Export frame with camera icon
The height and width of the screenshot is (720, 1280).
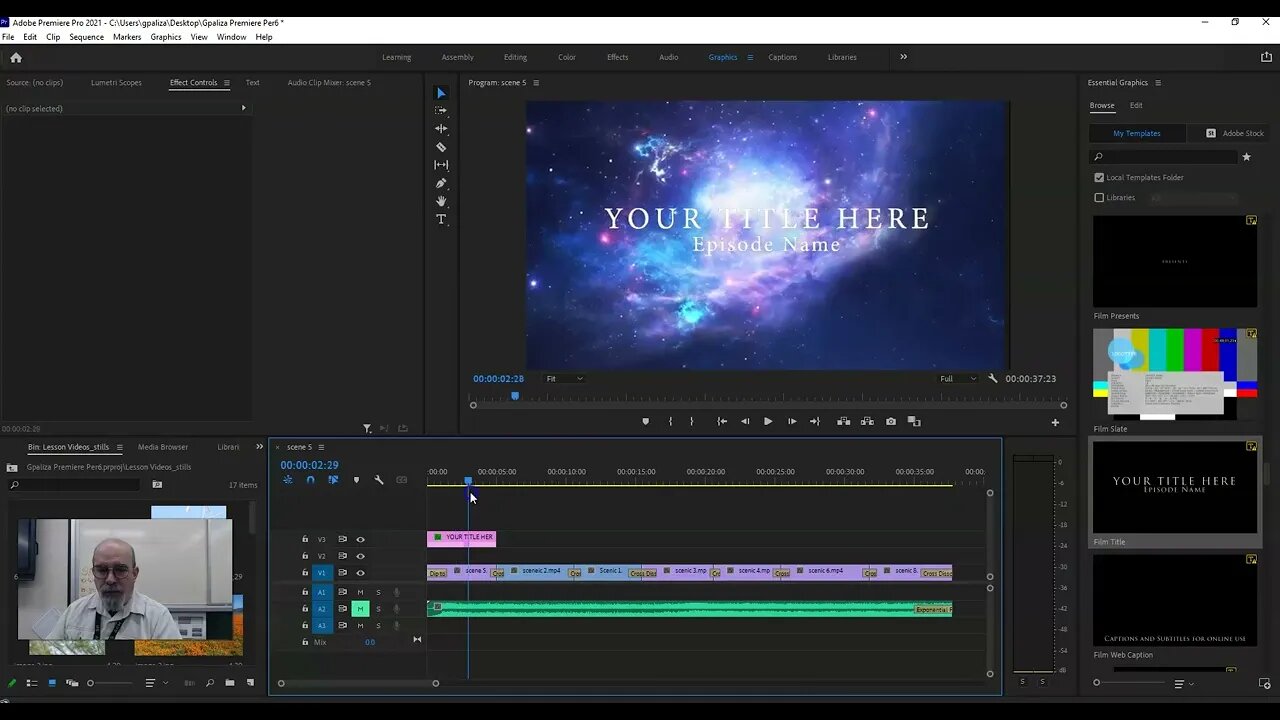891,421
